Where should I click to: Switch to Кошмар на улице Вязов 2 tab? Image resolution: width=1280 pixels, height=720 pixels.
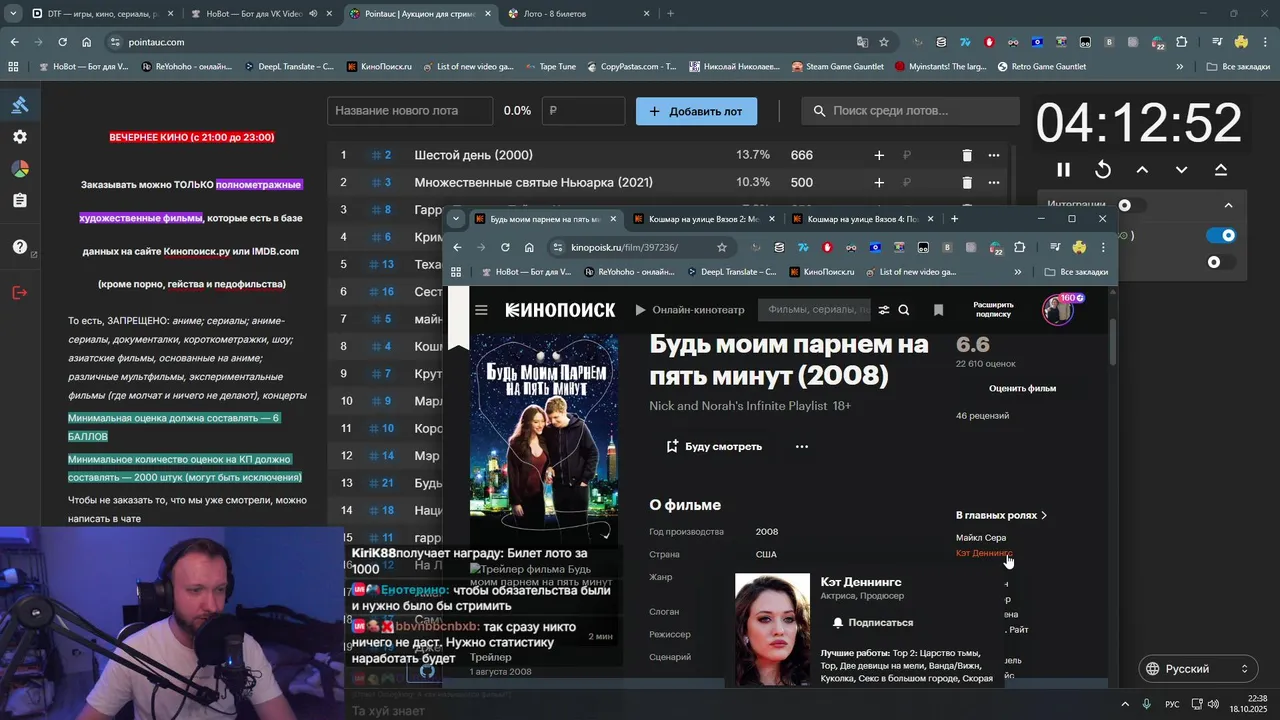coord(706,218)
